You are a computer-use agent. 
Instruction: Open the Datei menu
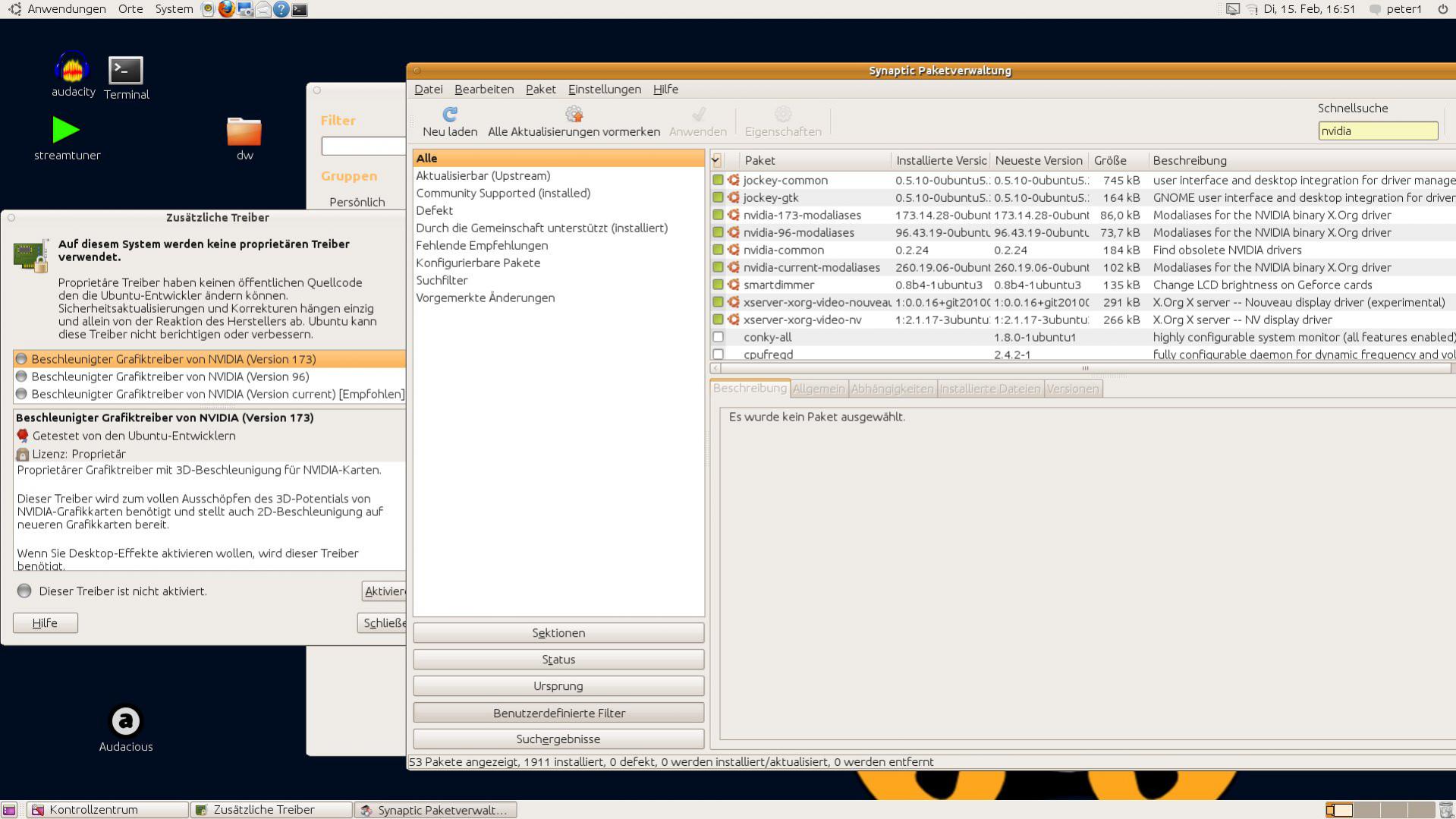pos(429,89)
